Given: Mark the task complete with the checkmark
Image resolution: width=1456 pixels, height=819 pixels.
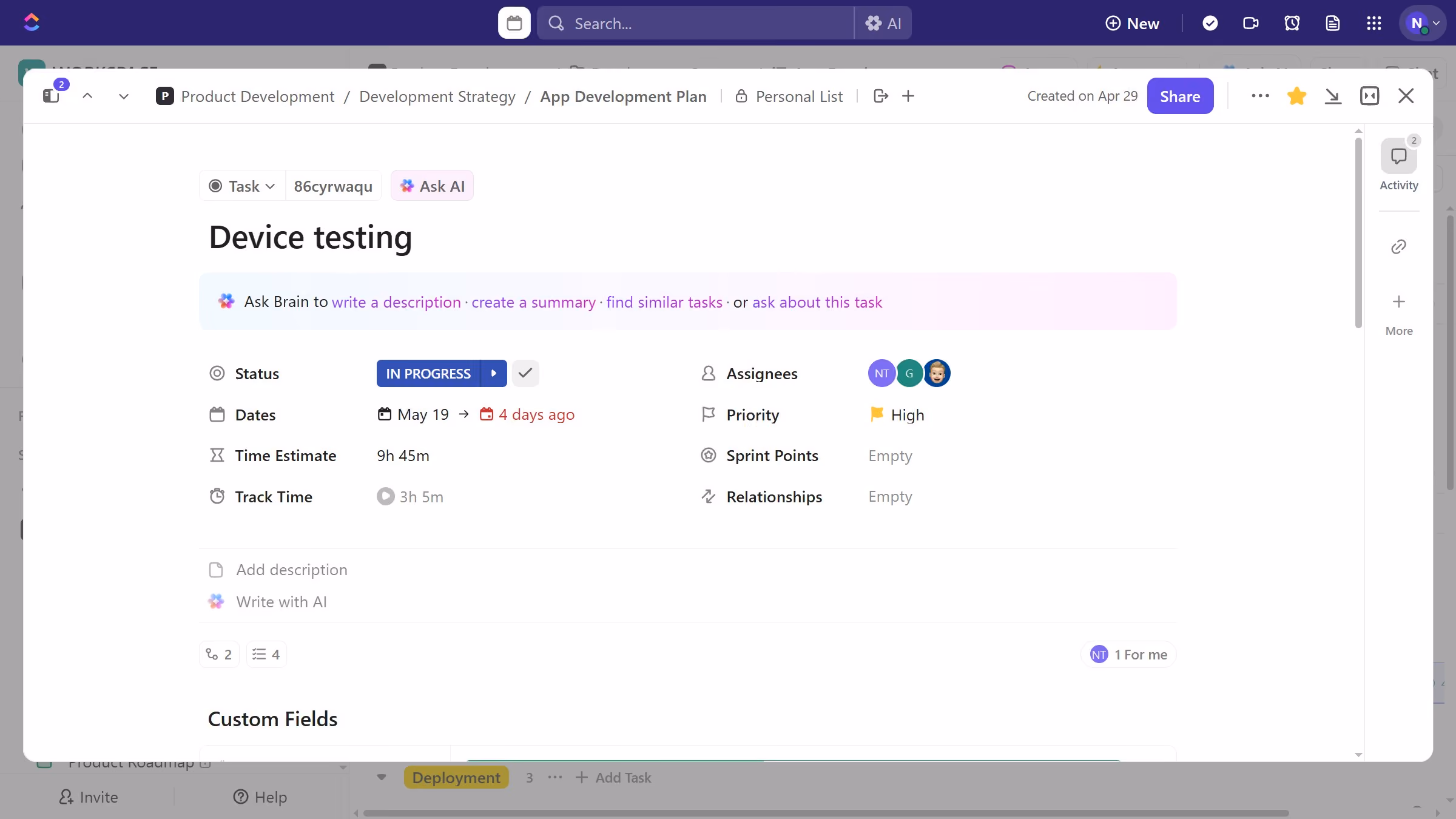Looking at the screenshot, I should coord(525,373).
